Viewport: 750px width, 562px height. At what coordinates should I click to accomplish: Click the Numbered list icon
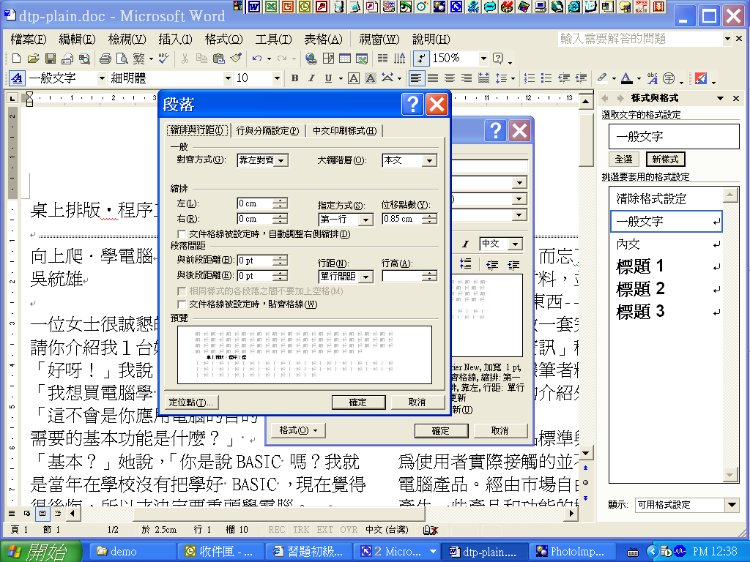tap(529, 78)
